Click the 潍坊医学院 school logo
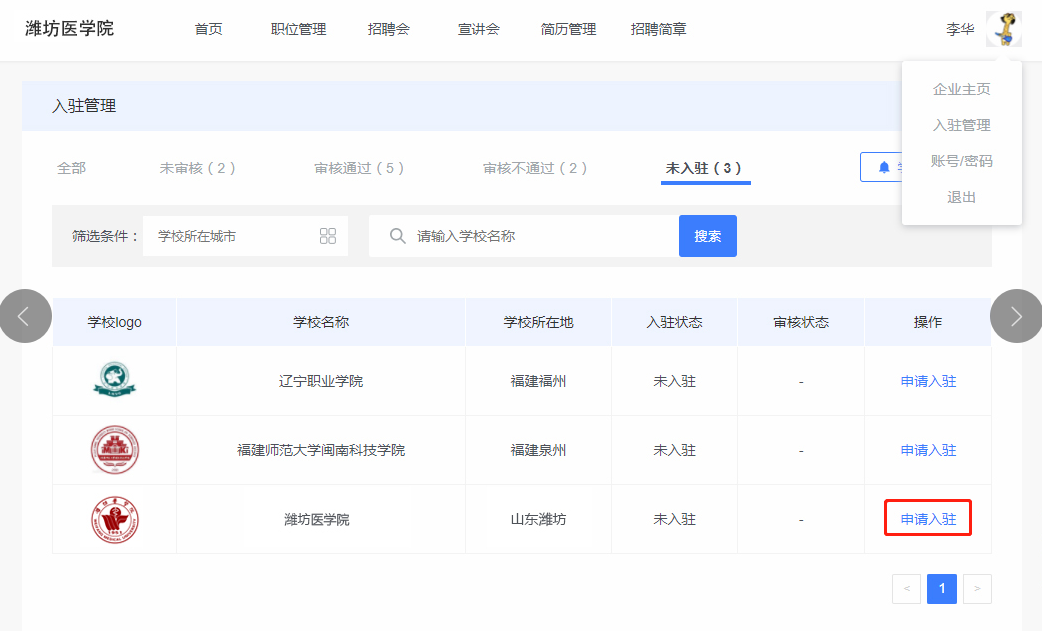The width and height of the screenshot is (1042, 631). pyautogui.click(x=115, y=519)
